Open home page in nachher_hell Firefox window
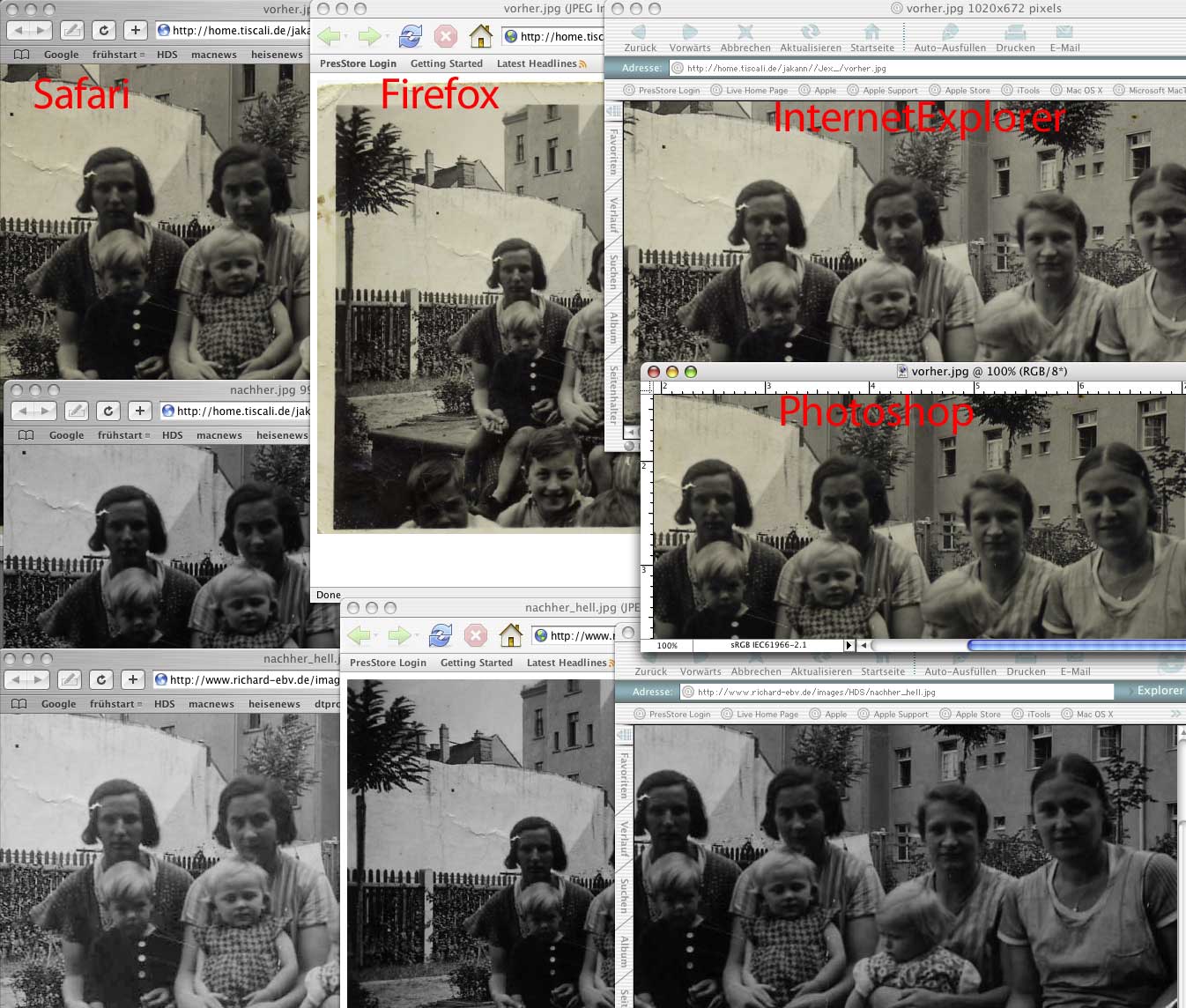The image size is (1186, 1008). (510, 635)
